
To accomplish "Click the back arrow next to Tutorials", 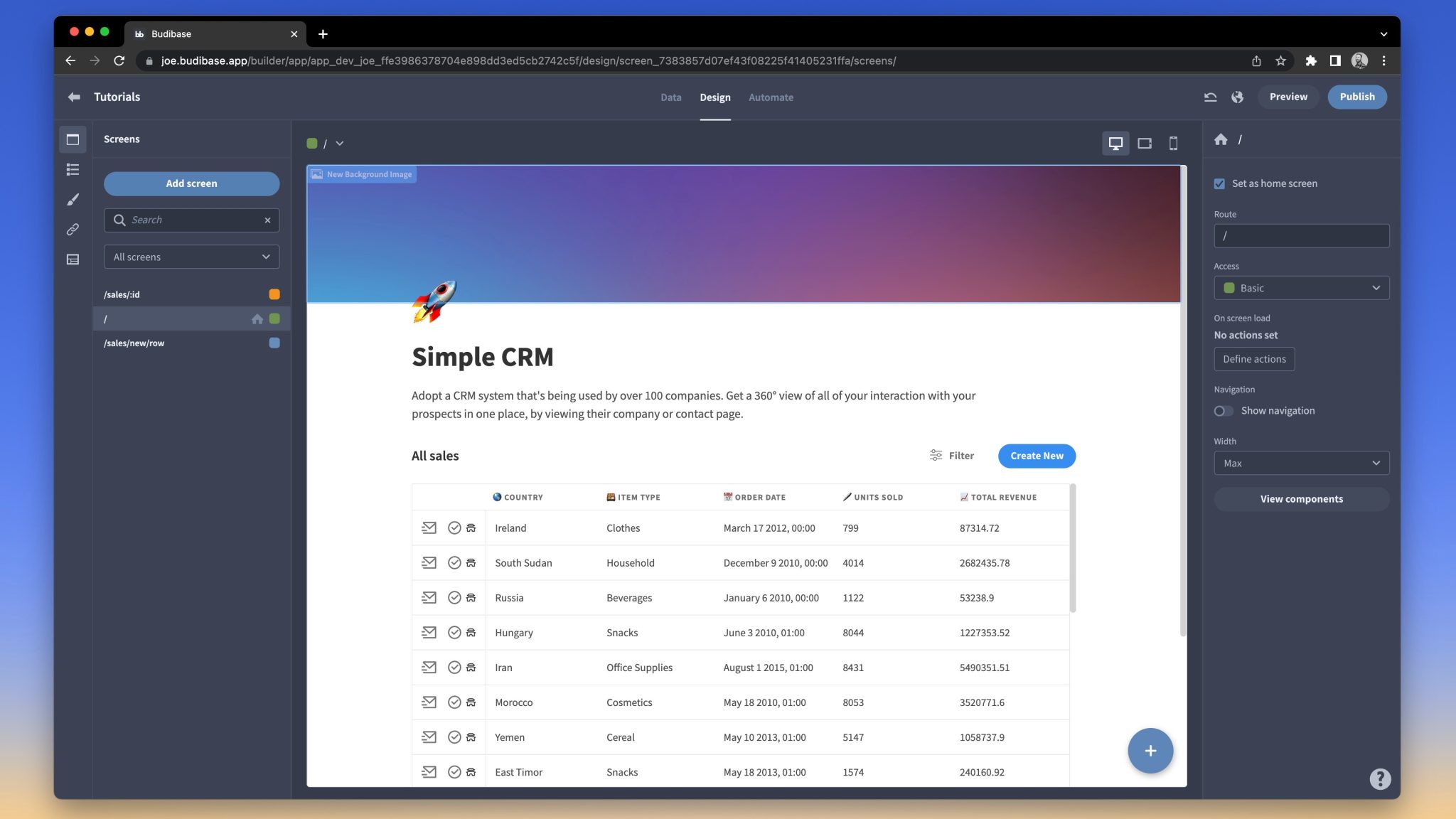I will (74, 97).
